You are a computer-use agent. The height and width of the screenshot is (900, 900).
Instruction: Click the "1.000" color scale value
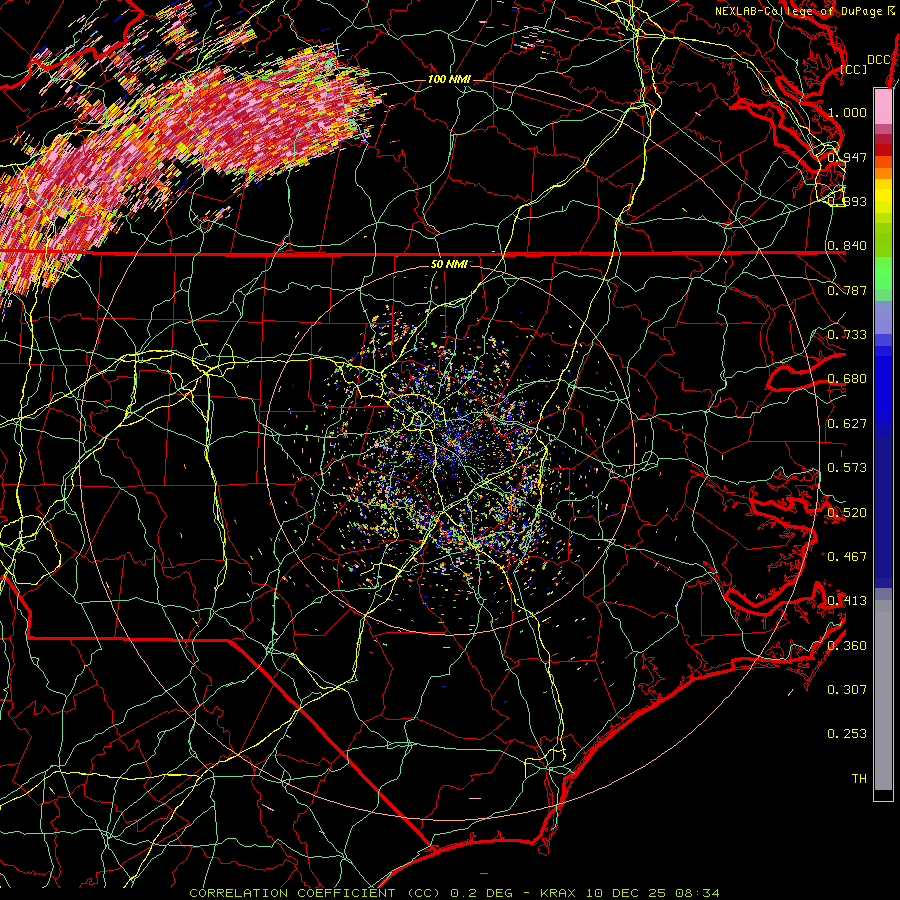pyautogui.click(x=847, y=112)
